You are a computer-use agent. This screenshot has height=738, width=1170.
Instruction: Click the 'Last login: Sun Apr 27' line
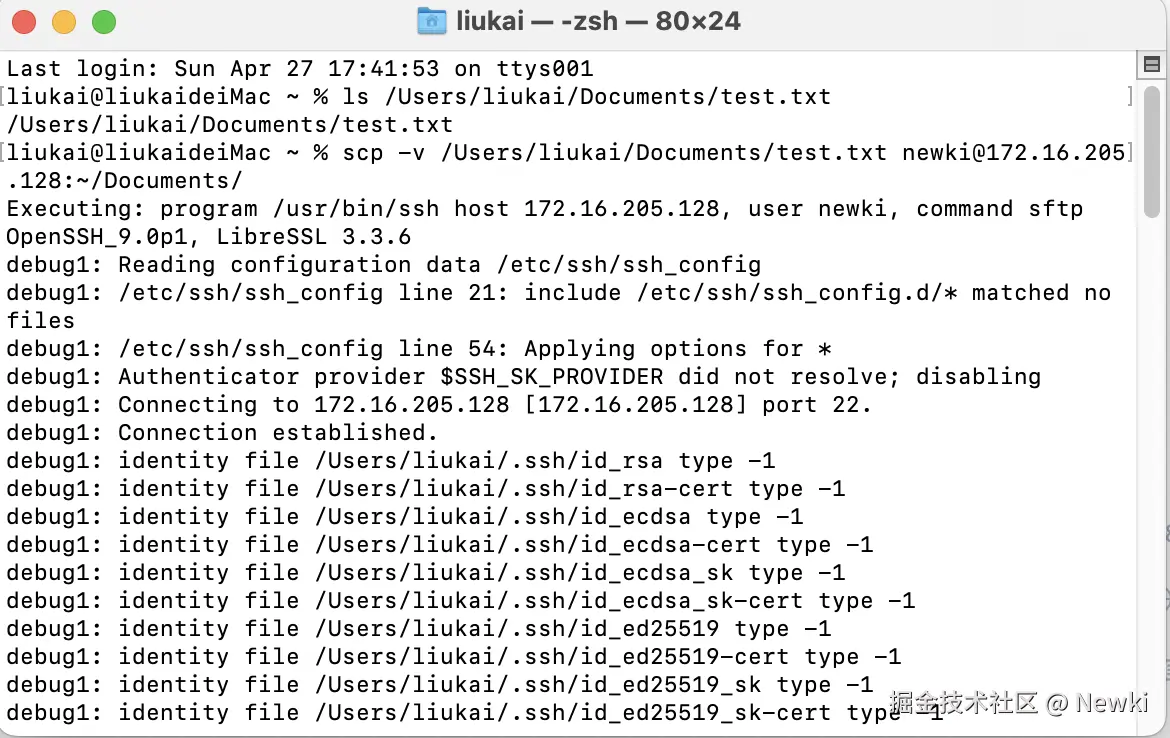tap(300, 69)
